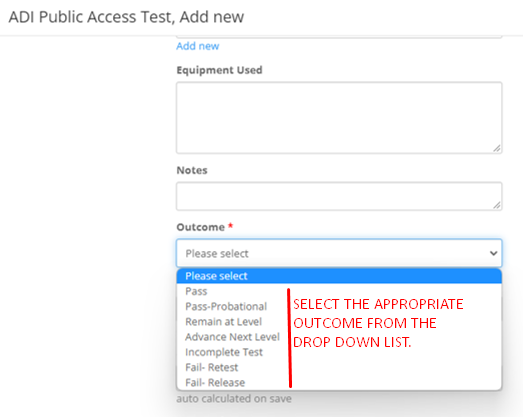The height and width of the screenshot is (417, 528).
Task: Click the Add new link
Action: (x=198, y=46)
